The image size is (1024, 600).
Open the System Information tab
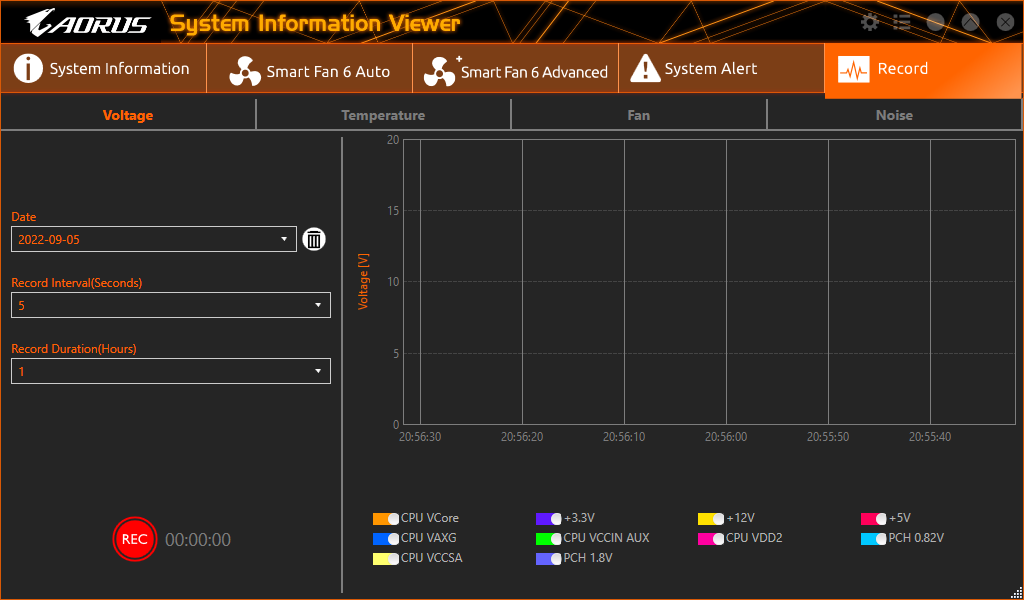point(103,69)
